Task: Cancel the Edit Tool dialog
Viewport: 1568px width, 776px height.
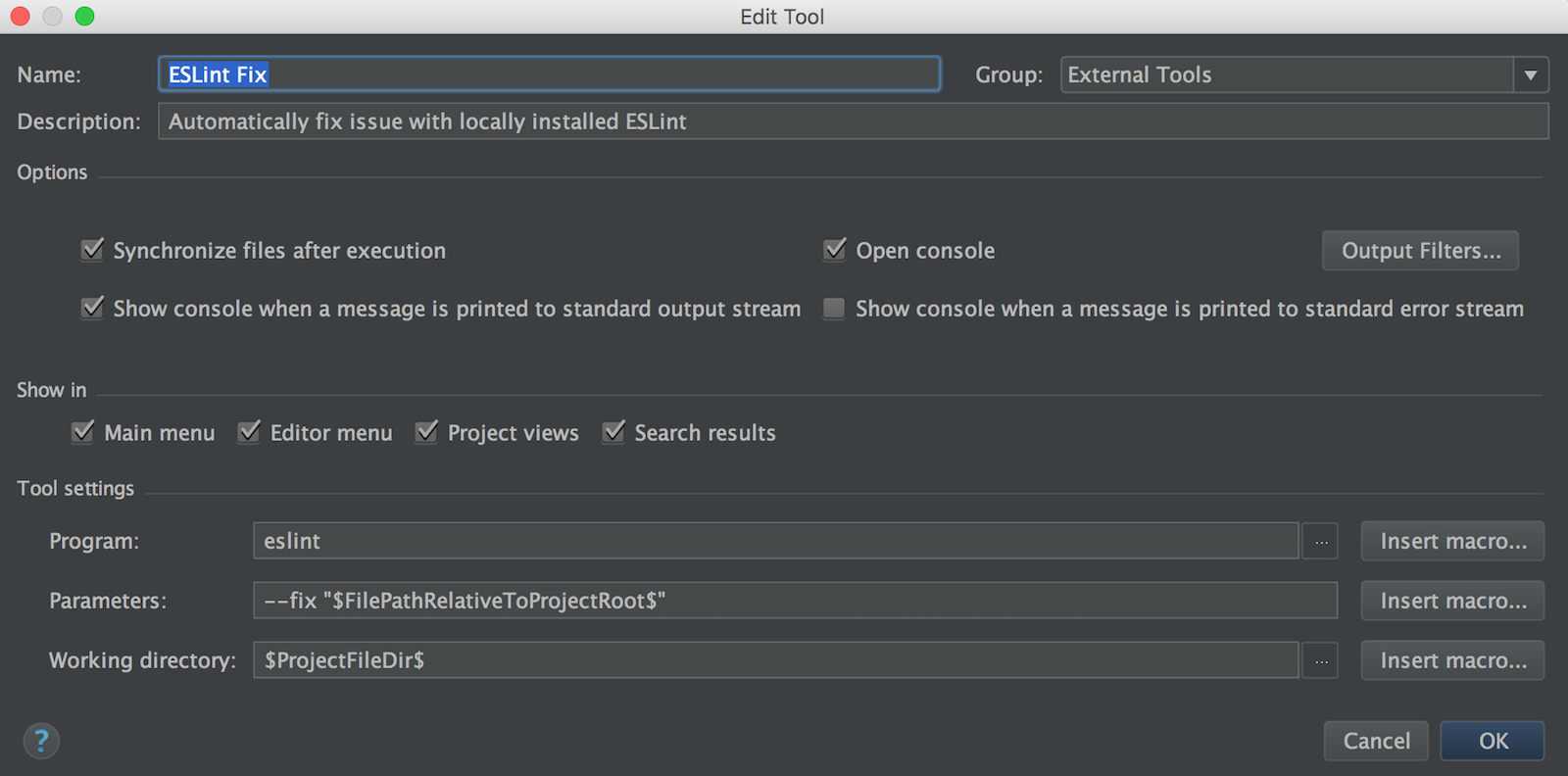Action: [x=1376, y=741]
